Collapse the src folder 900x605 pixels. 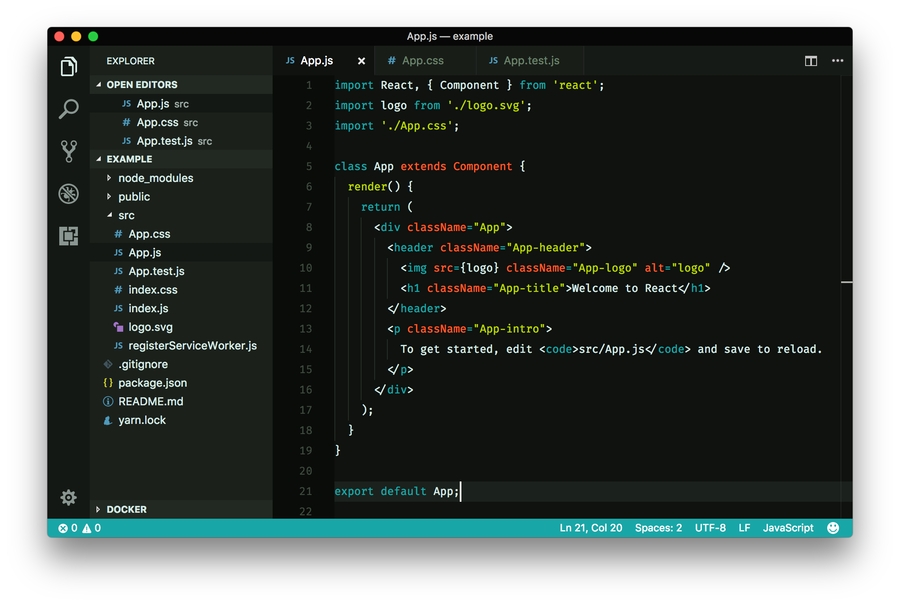[x=125, y=215]
